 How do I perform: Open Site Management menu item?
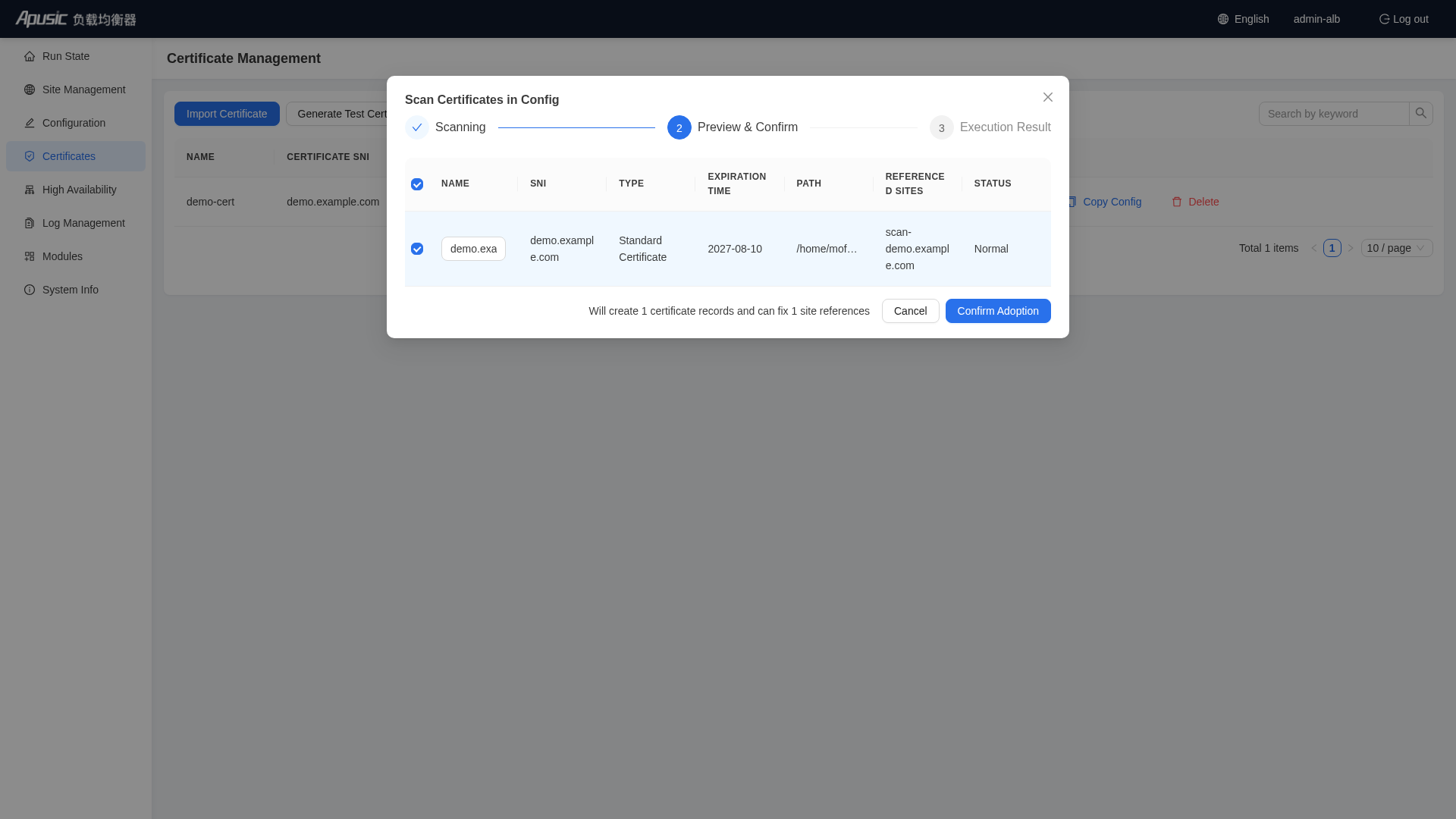[x=76, y=89]
